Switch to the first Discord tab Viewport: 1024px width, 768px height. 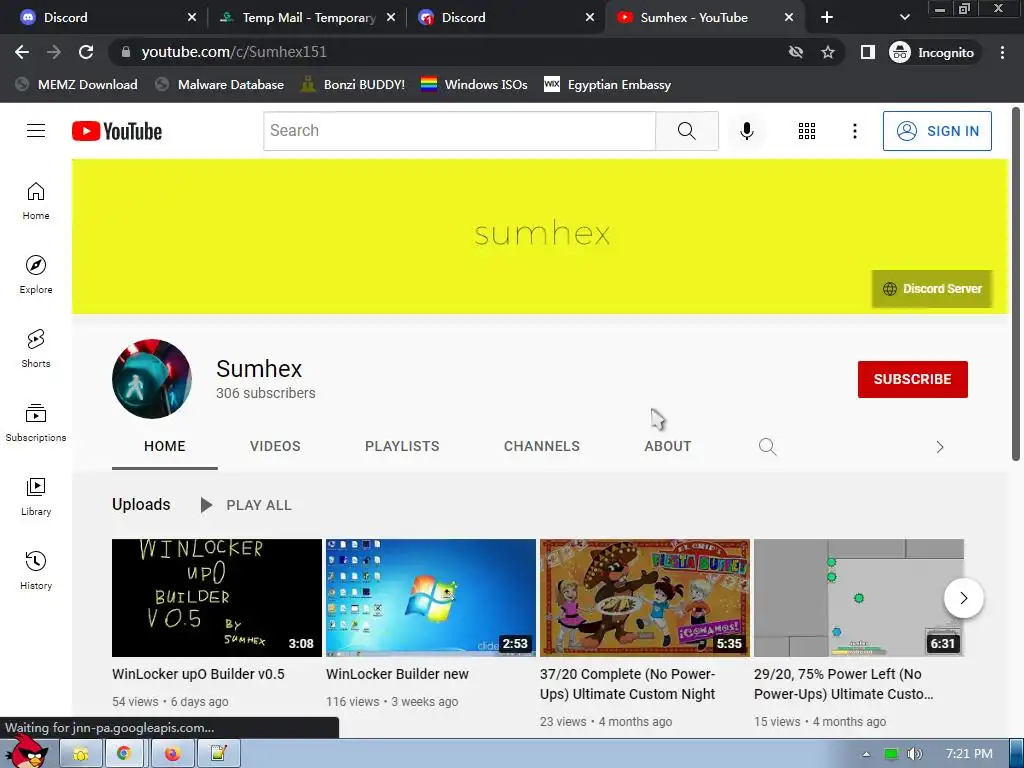pyautogui.click(x=104, y=18)
